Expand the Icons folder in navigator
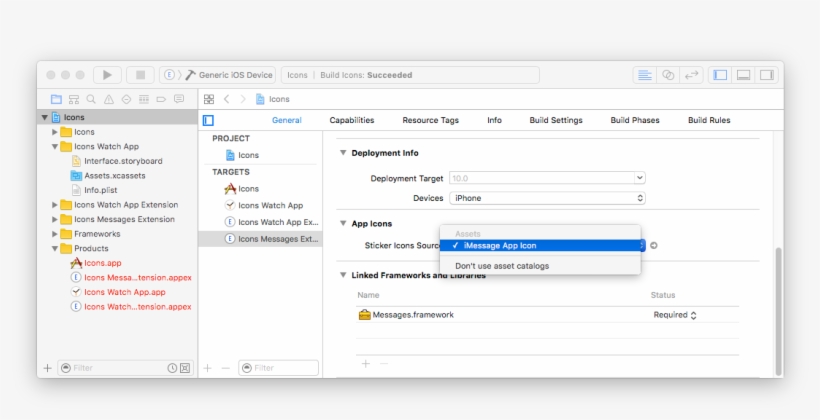The image size is (820, 420). coord(54,132)
